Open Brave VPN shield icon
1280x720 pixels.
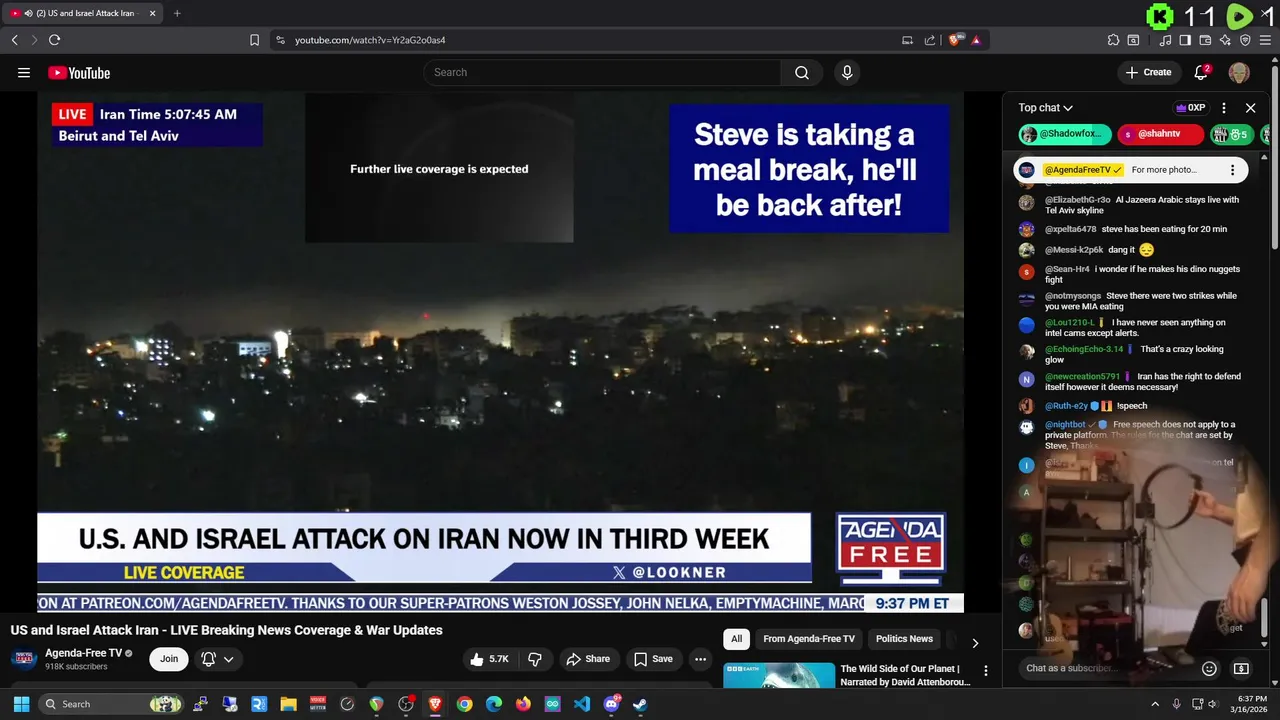(x=1245, y=40)
